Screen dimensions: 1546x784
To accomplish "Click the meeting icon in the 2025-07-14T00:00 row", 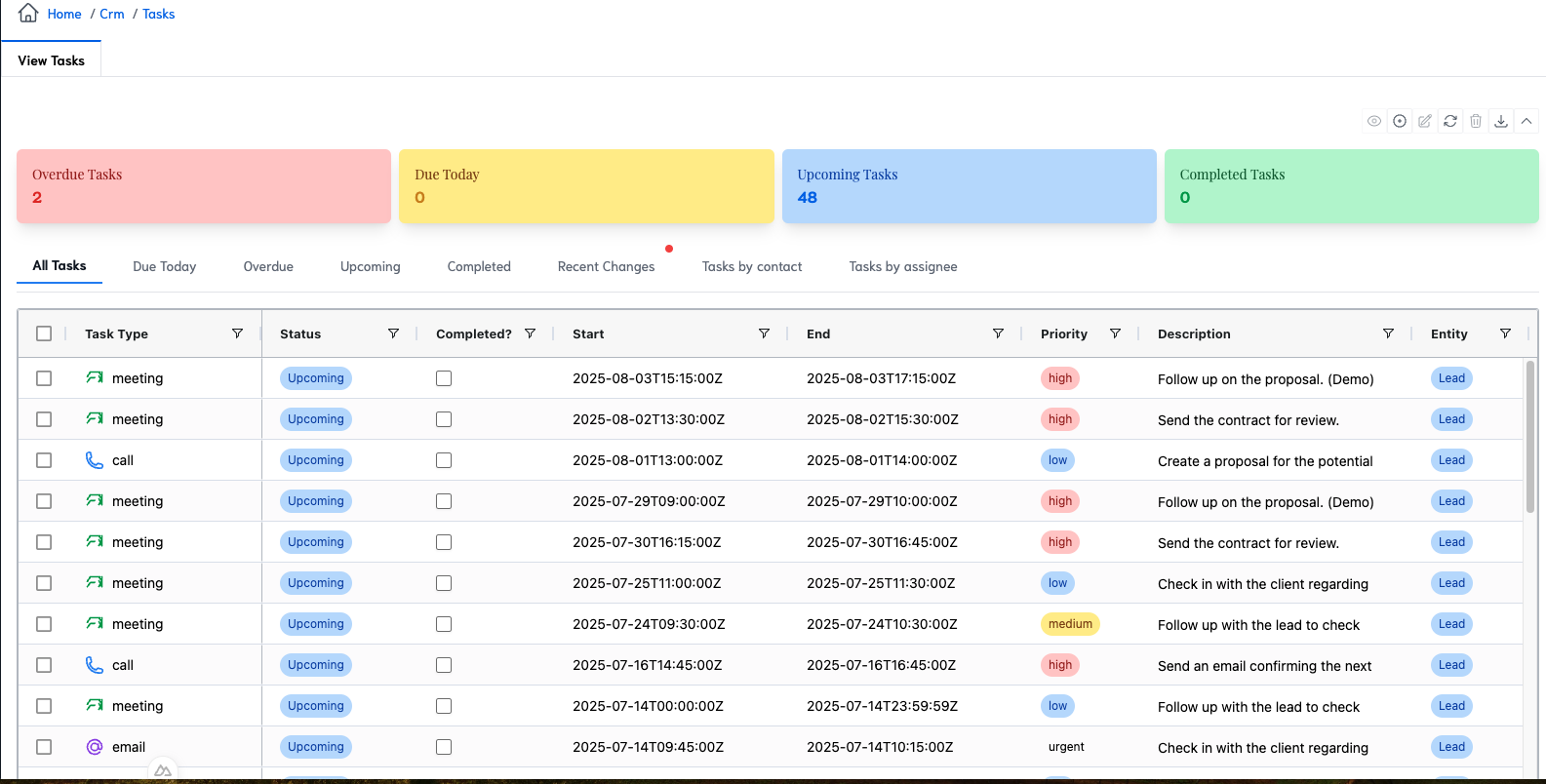I will pos(95,705).
